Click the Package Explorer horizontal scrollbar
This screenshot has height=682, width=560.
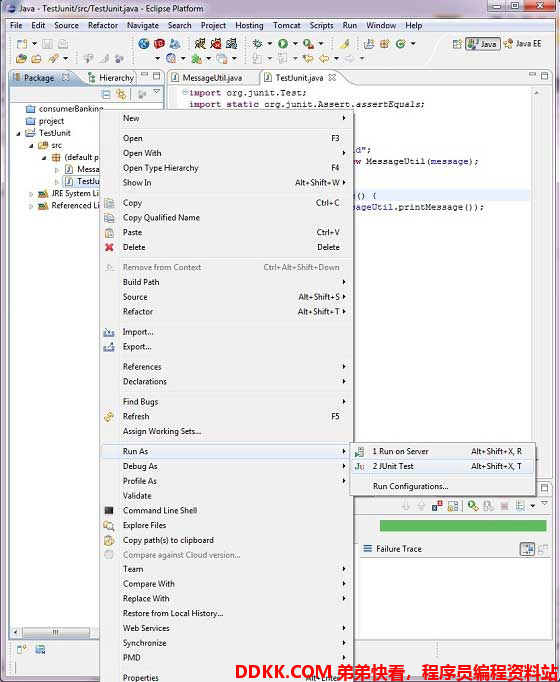coord(56,632)
